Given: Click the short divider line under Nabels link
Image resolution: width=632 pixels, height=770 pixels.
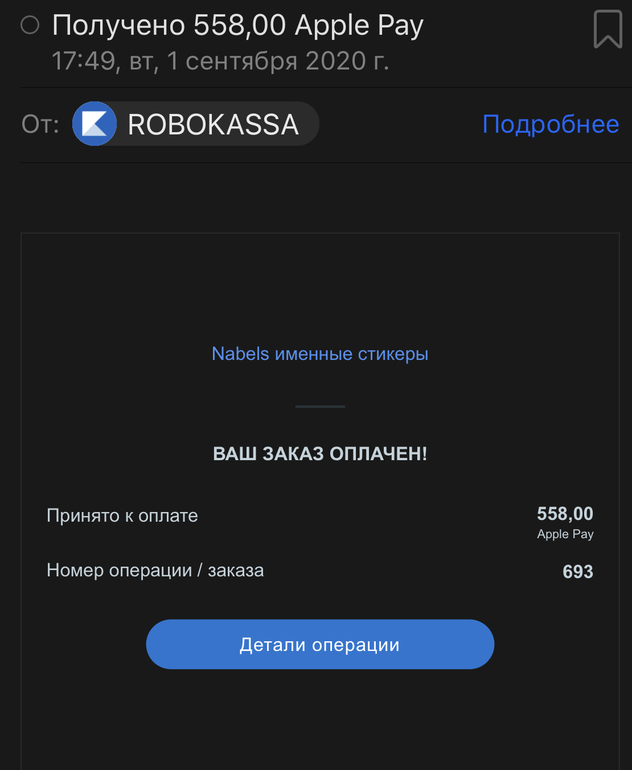Looking at the screenshot, I should pos(320,406).
